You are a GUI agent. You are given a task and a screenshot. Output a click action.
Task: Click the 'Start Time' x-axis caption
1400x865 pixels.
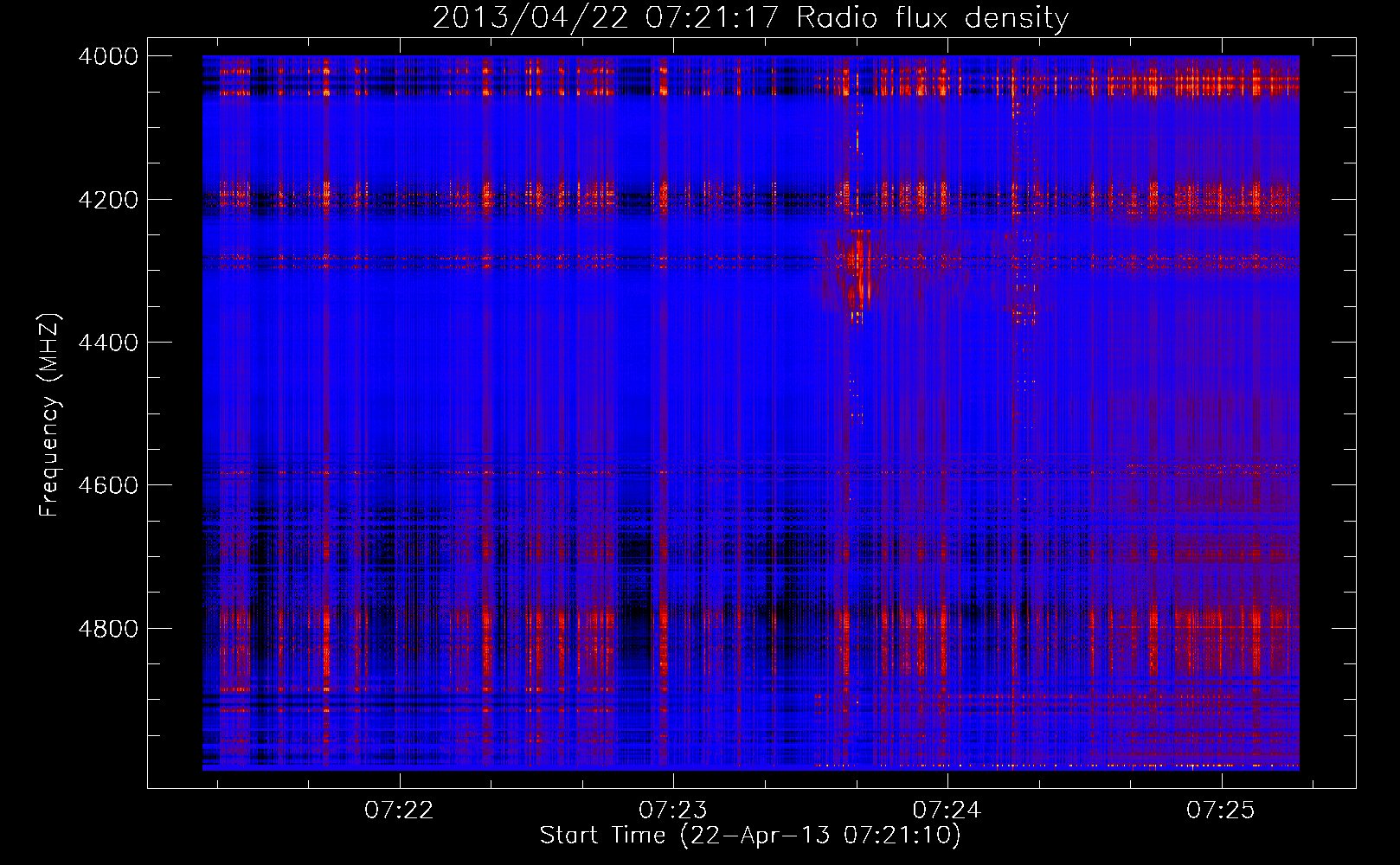[x=750, y=836]
